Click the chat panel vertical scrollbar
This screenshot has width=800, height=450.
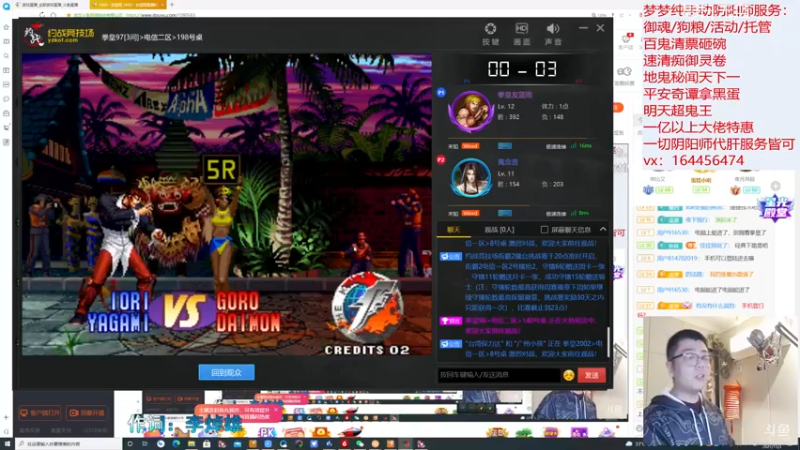[x=608, y=342]
